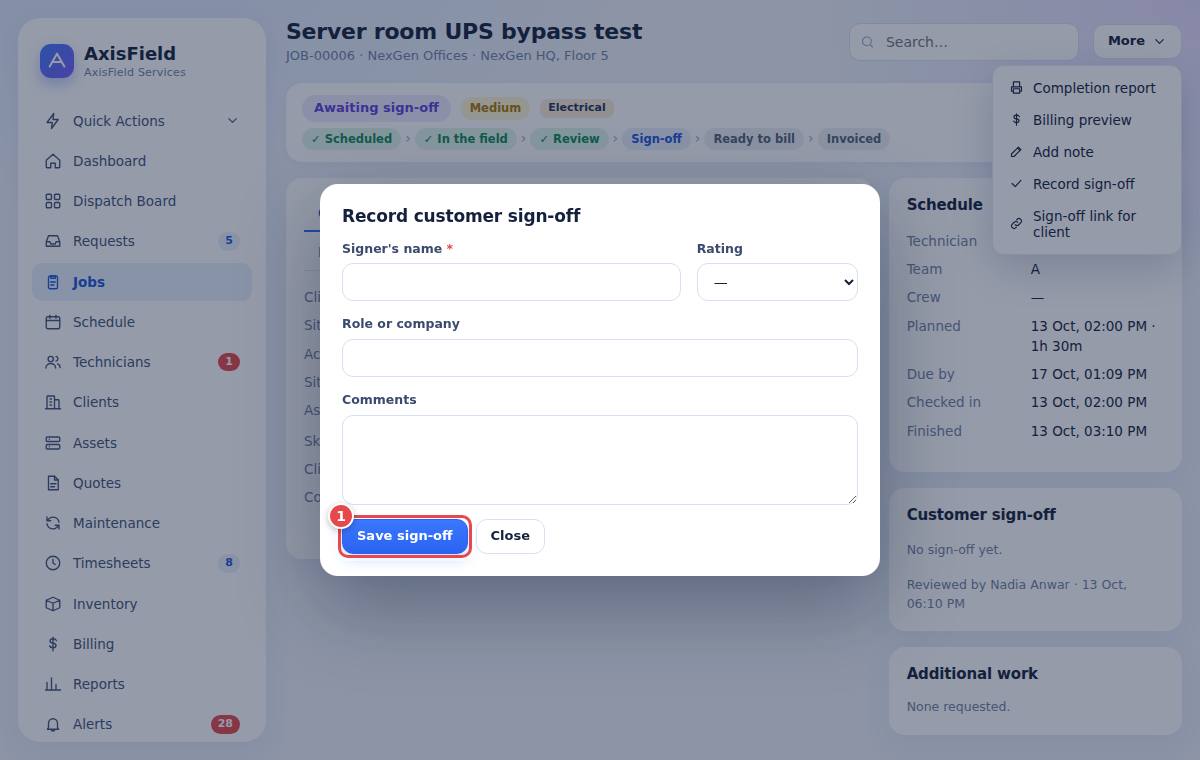
Task: Select Add note in the menu
Action: (x=1087, y=152)
